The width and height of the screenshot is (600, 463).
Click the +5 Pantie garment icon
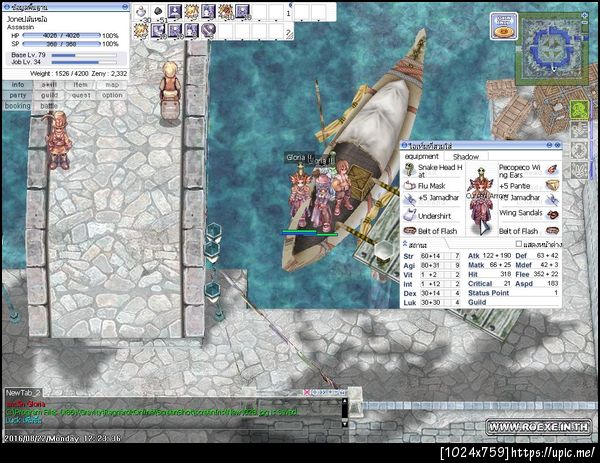point(552,185)
